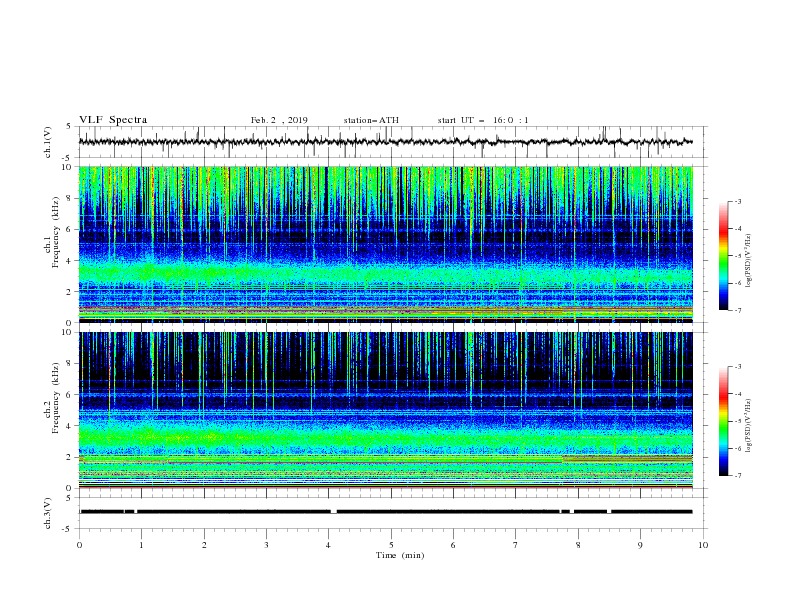Click the ch.3(V) axis label
This screenshot has height=612, width=792.
click(48, 513)
